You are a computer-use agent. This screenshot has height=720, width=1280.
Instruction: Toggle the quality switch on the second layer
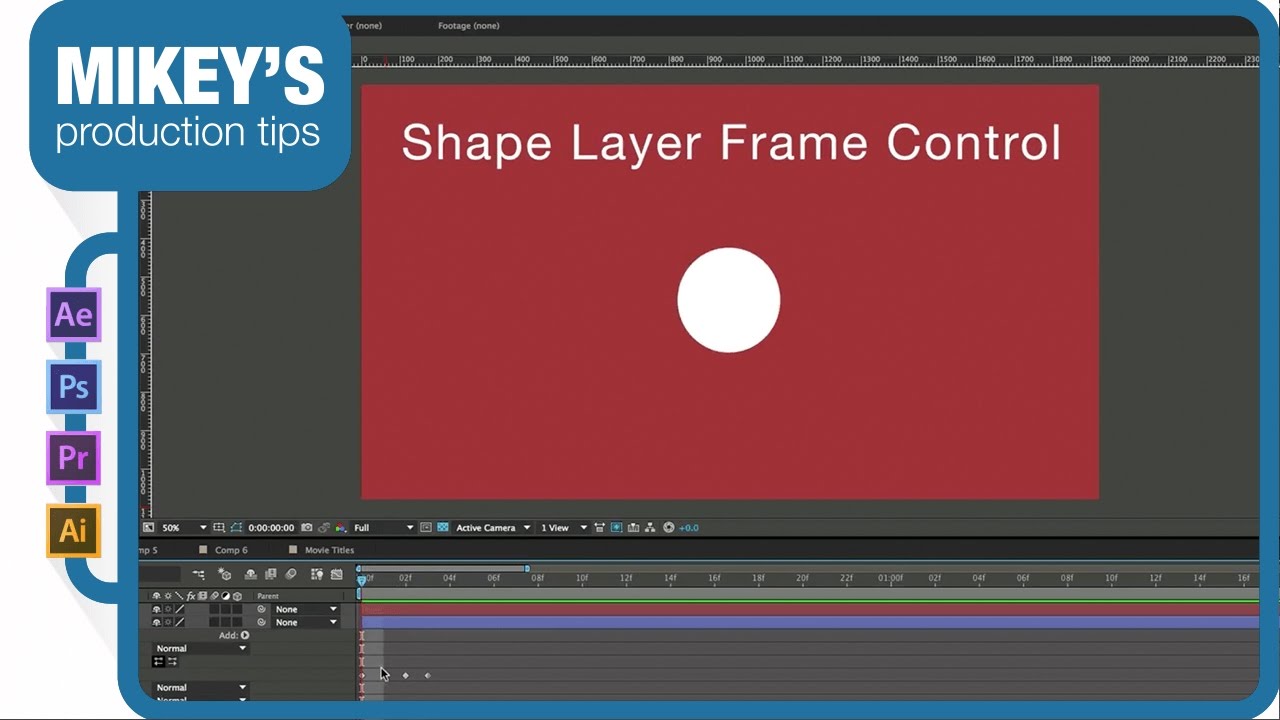[x=180, y=622]
